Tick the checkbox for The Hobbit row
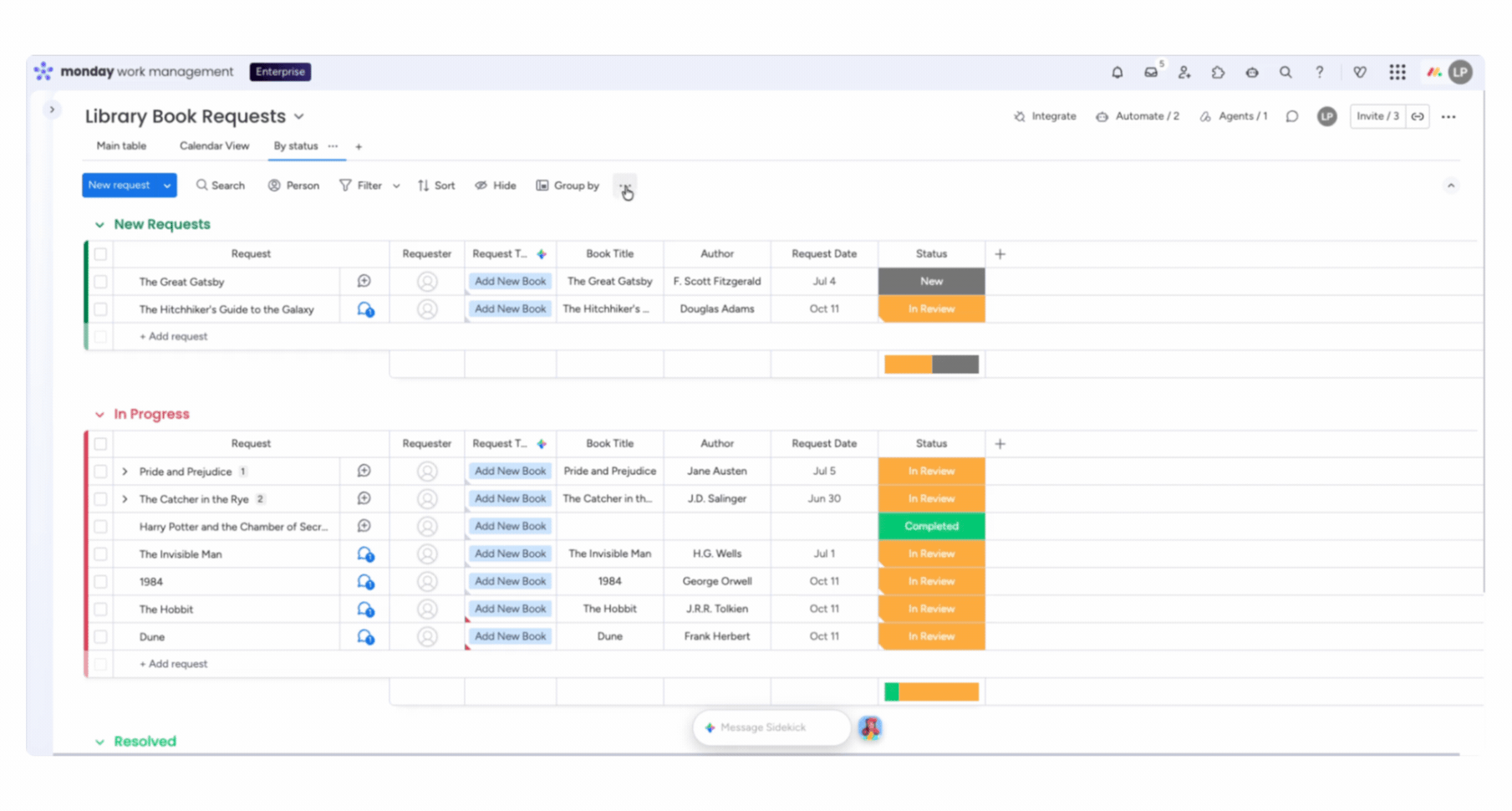This screenshot has width=1512, height=811. 100,610
